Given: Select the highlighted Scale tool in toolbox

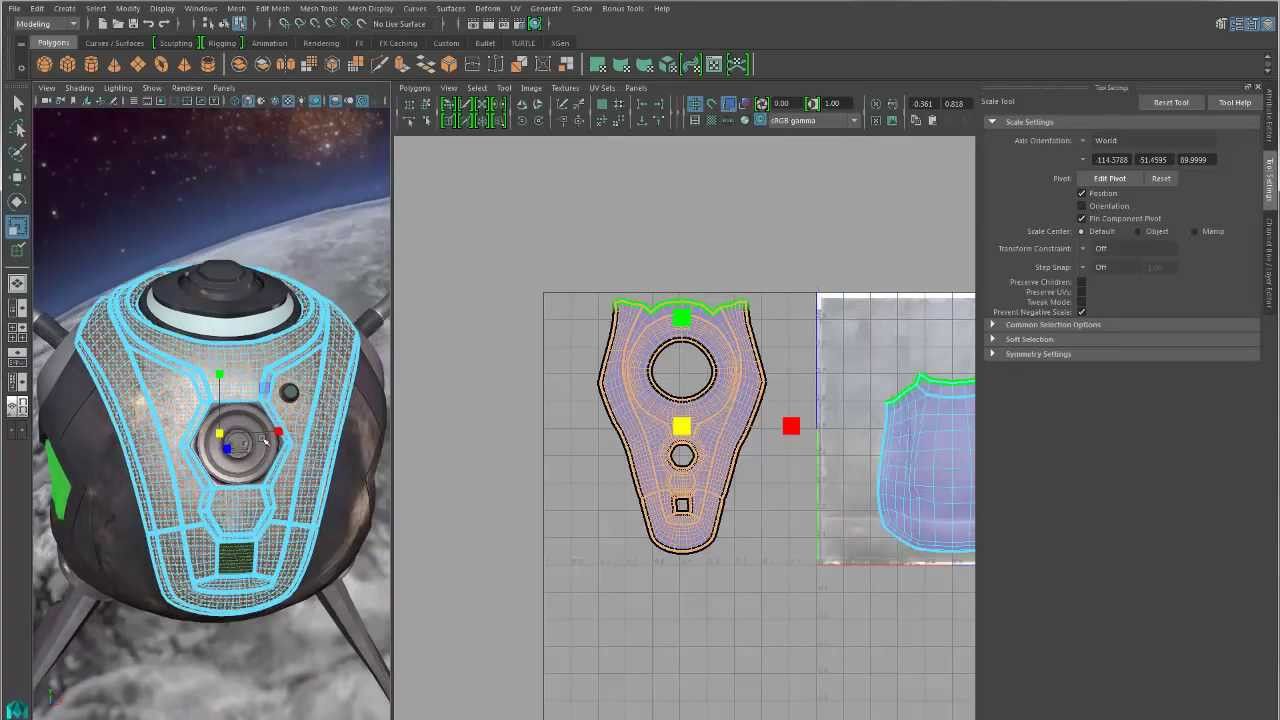Looking at the screenshot, I should click(17, 227).
